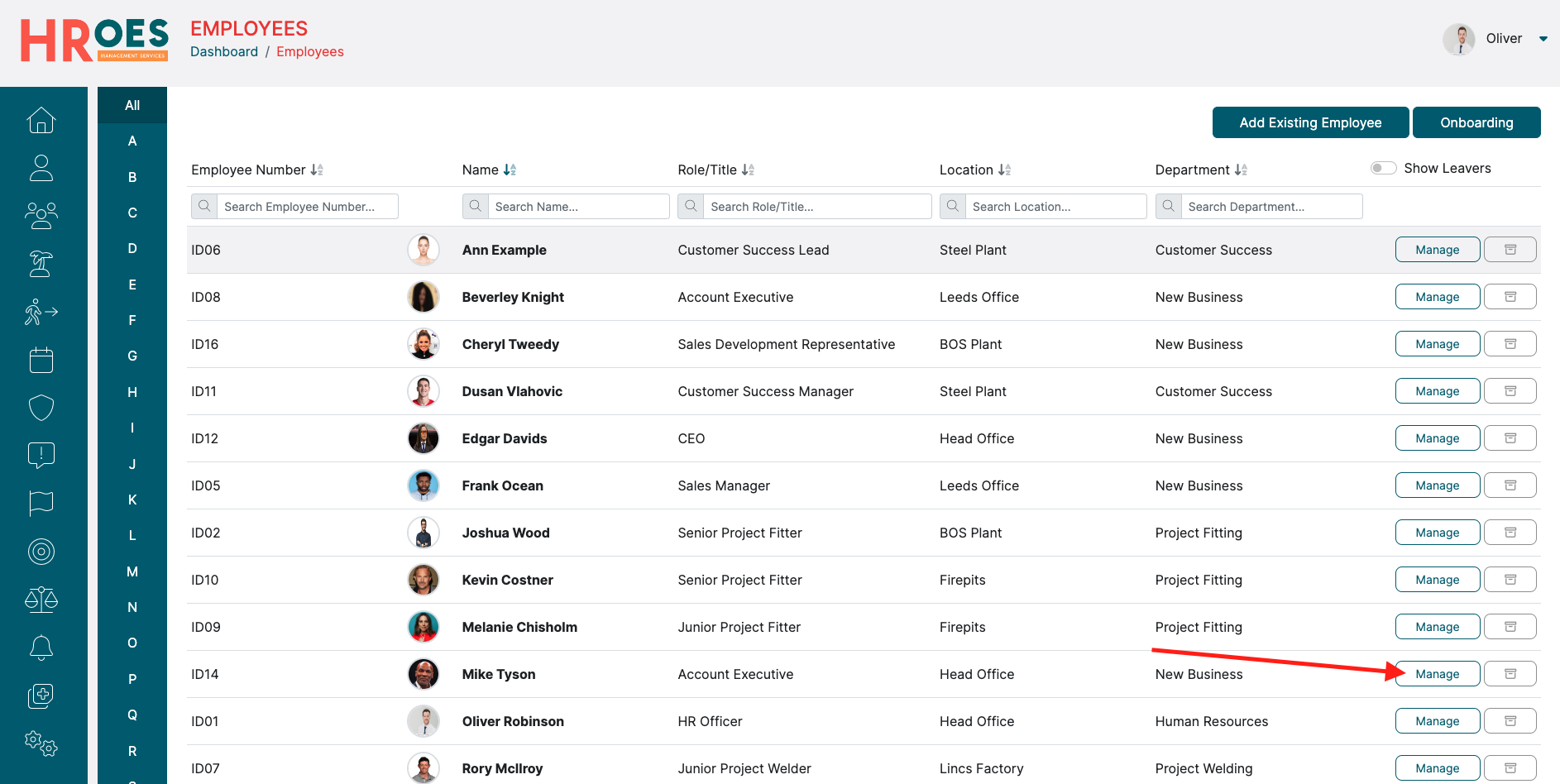Select the All alphabet filter tab
Viewport: 1560px width, 784px height.
click(x=132, y=105)
